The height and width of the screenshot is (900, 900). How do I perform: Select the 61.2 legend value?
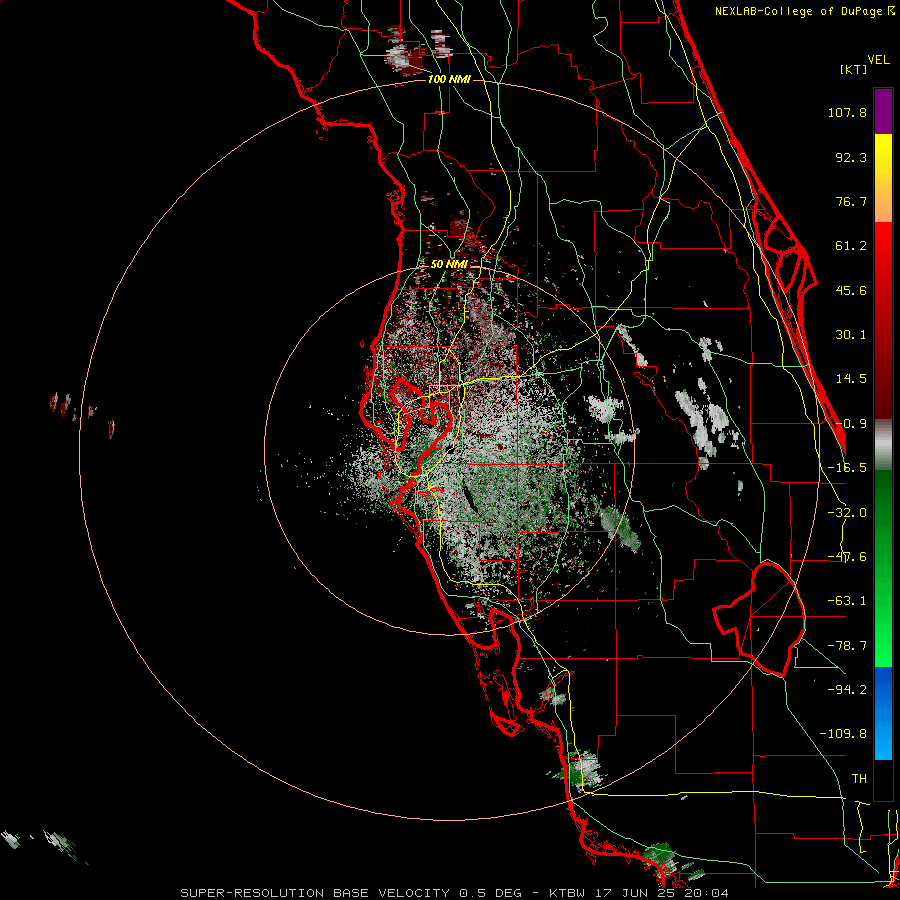click(851, 246)
